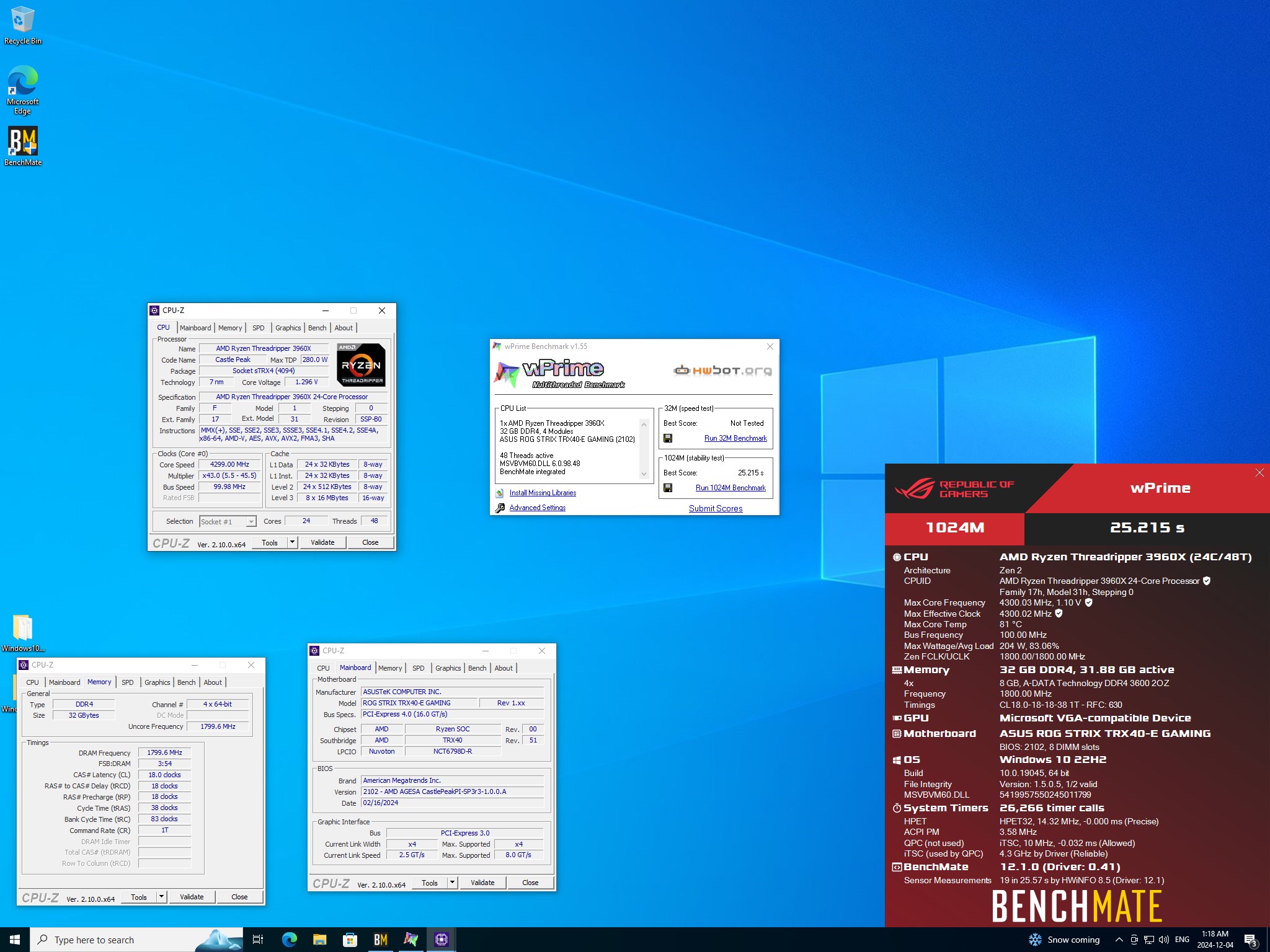The width and height of the screenshot is (1270, 952).
Task: Click the taskbar clock and date
Action: [1215, 940]
